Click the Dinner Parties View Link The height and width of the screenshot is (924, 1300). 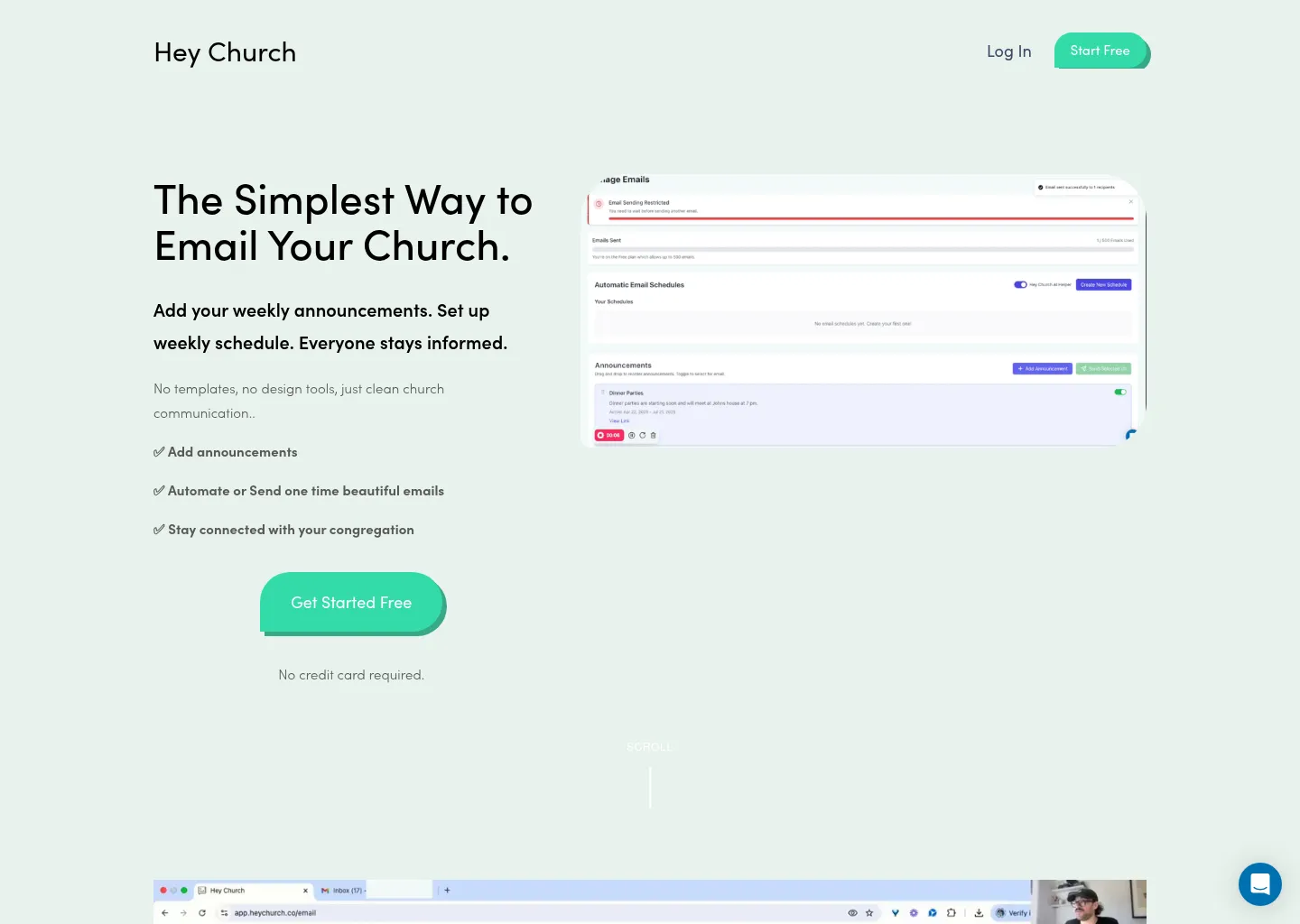[x=619, y=420]
